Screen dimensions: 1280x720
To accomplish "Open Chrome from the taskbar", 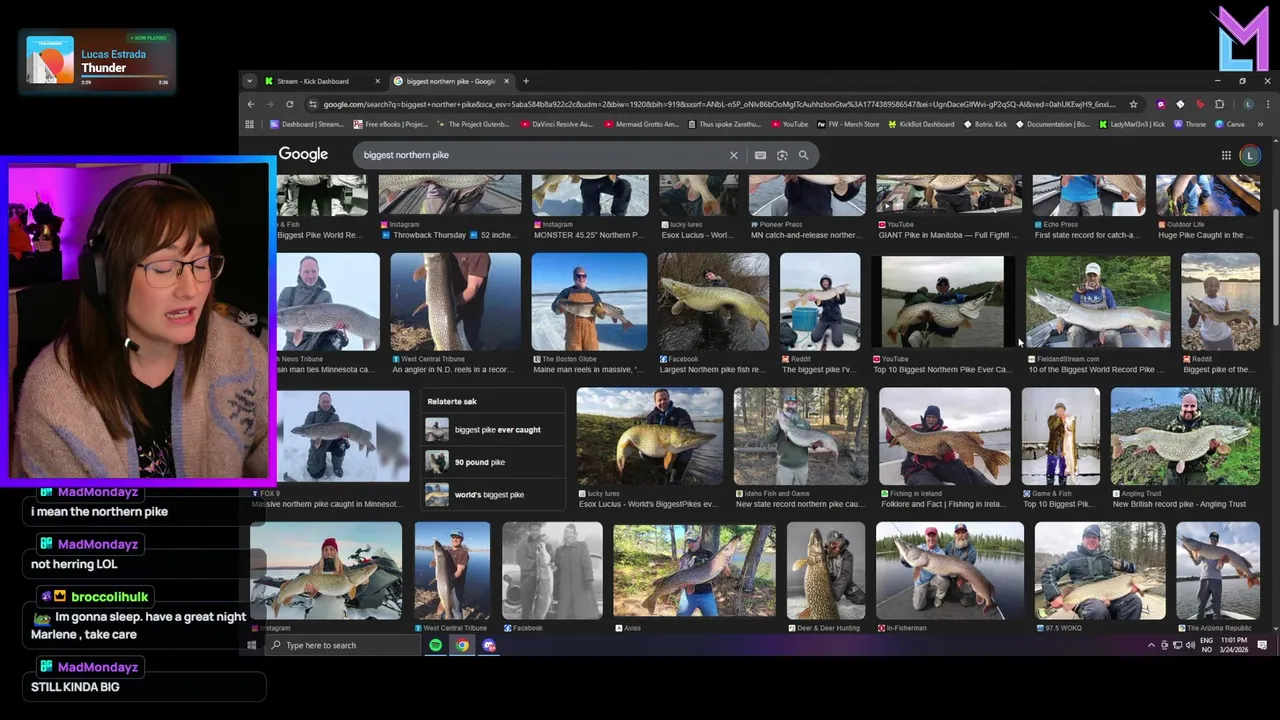I will point(462,645).
